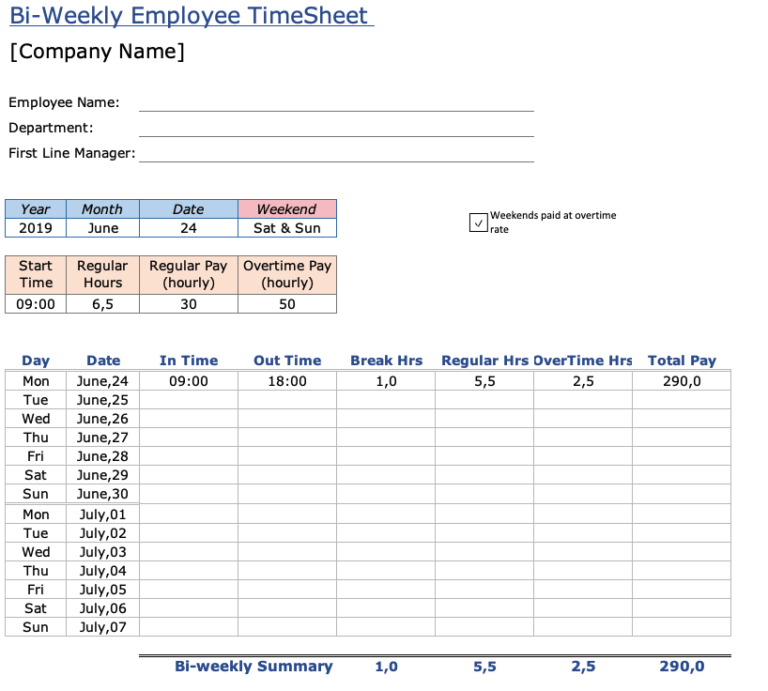Select the June,29 date cell
The height and width of the screenshot is (691, 768).
tap(103, 475)
